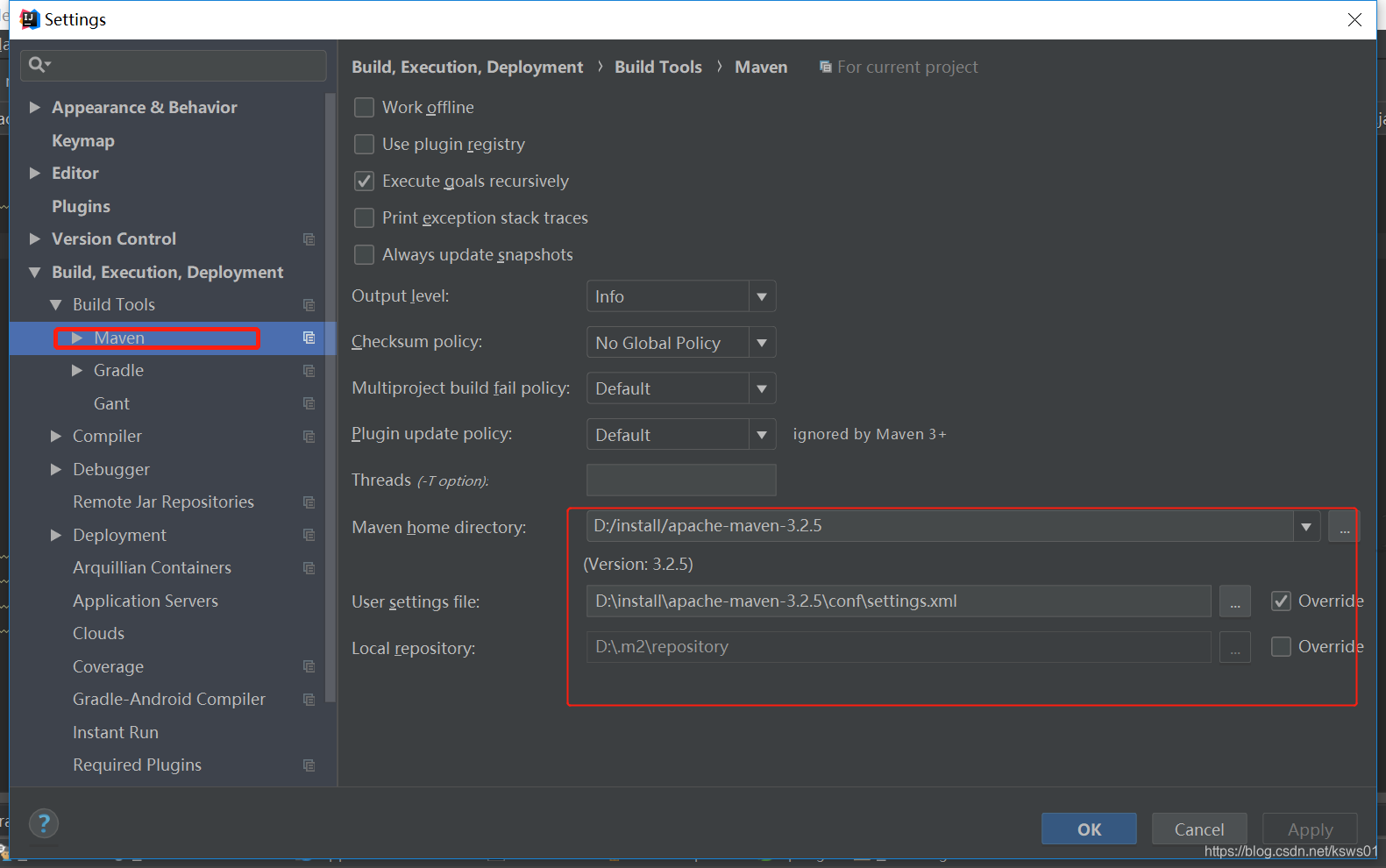Viewport: 1386px width, 868px height.
Task: Select Plugins in settings tree
Action: [81, 207]
